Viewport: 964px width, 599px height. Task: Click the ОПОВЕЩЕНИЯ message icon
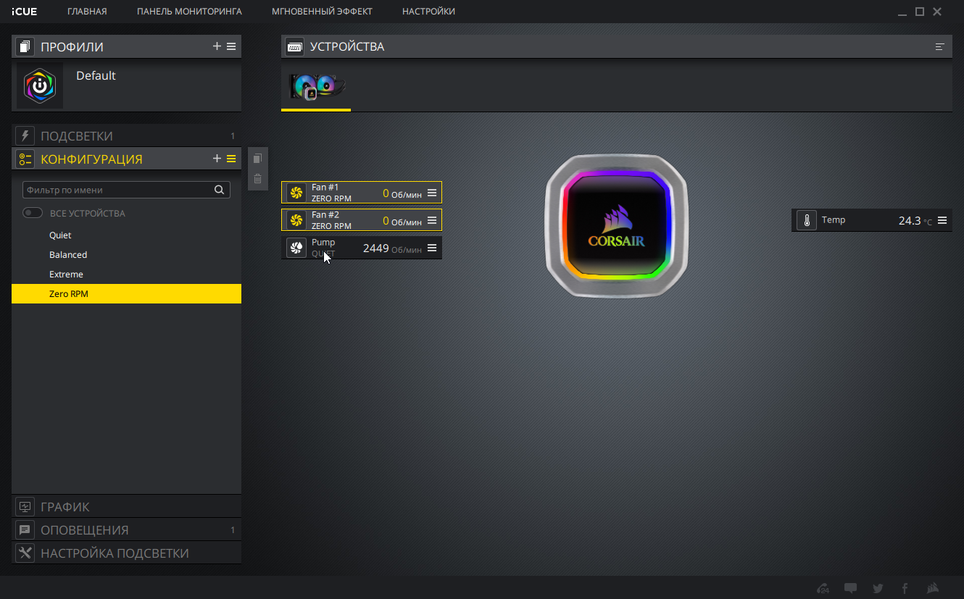tap(25, 530)
